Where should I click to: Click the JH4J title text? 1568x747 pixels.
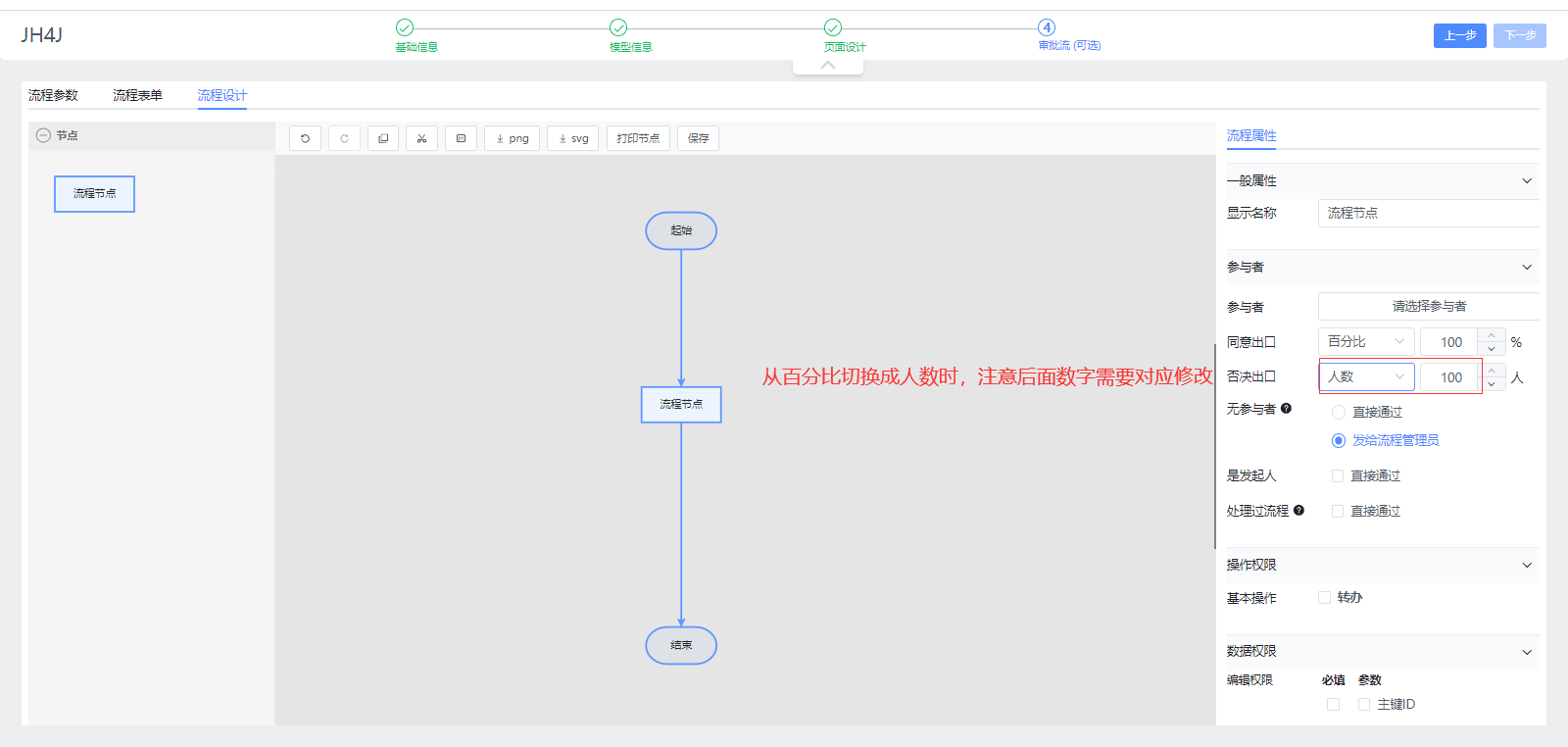pos(41,35)
